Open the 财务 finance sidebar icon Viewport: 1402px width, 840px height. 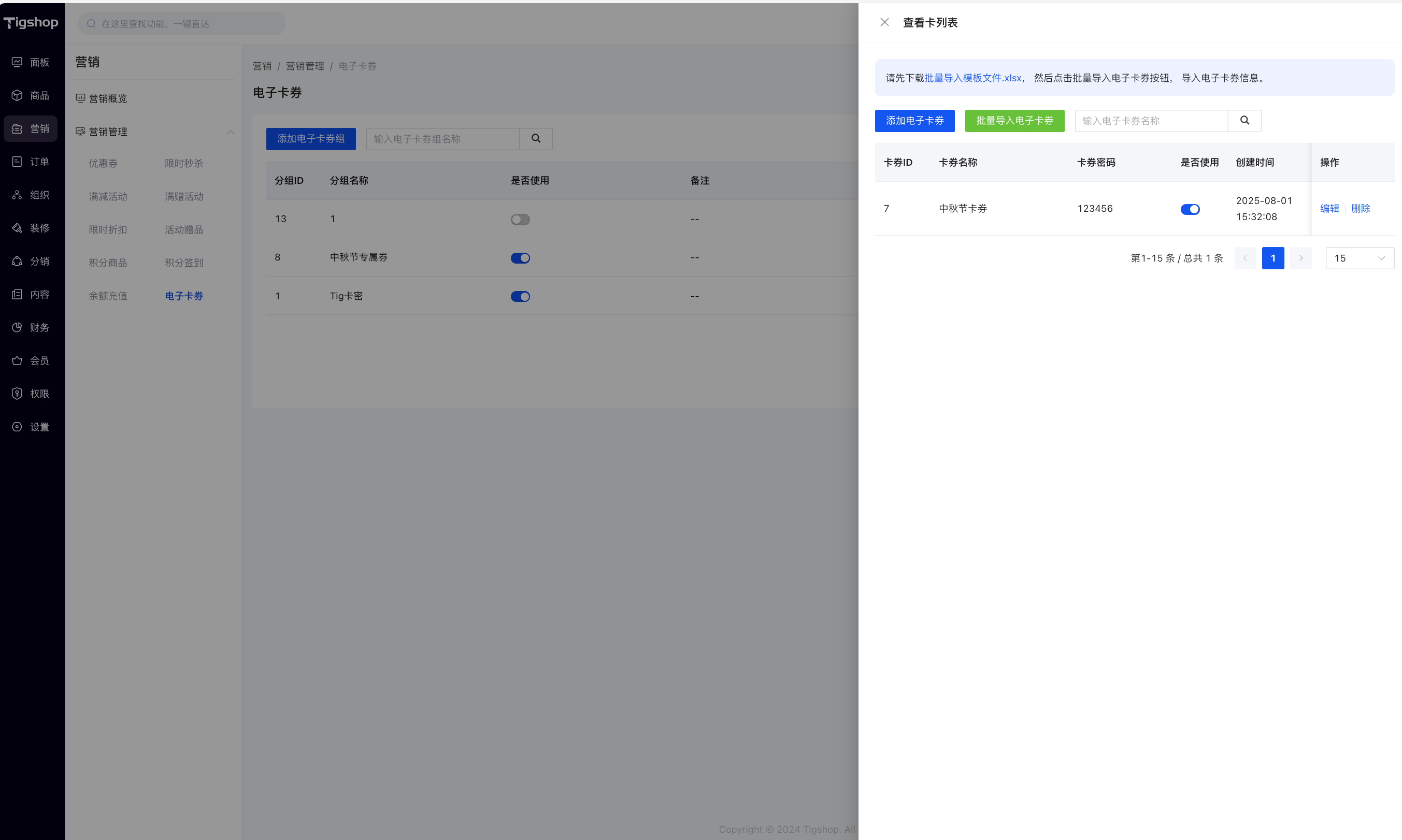pos(17,327)
